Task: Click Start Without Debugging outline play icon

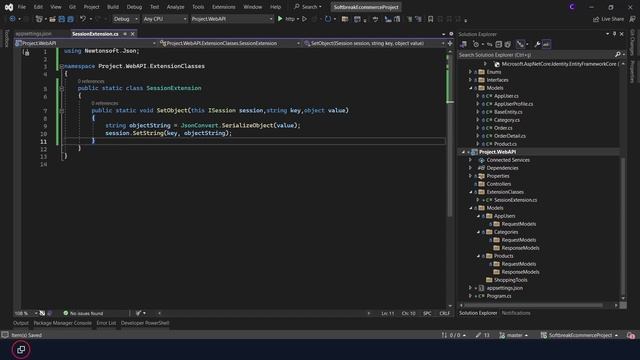Action: pyautogui.click(x=304, y=19)
